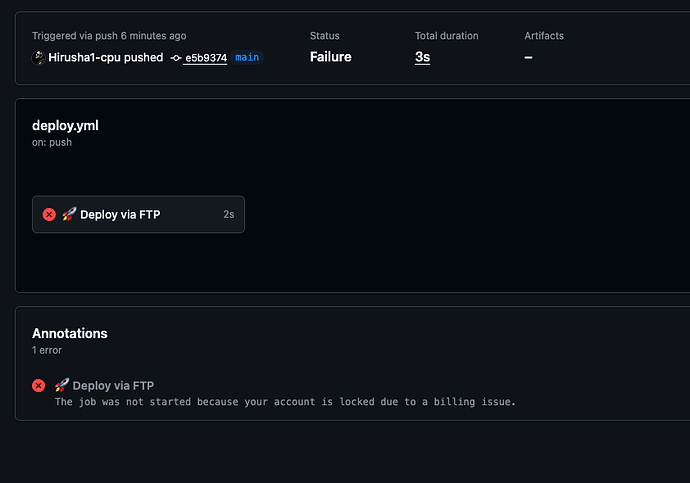
Task: Click the rocket emoji in the annotation
Action: pyautogui.click(x=62, y=385)
